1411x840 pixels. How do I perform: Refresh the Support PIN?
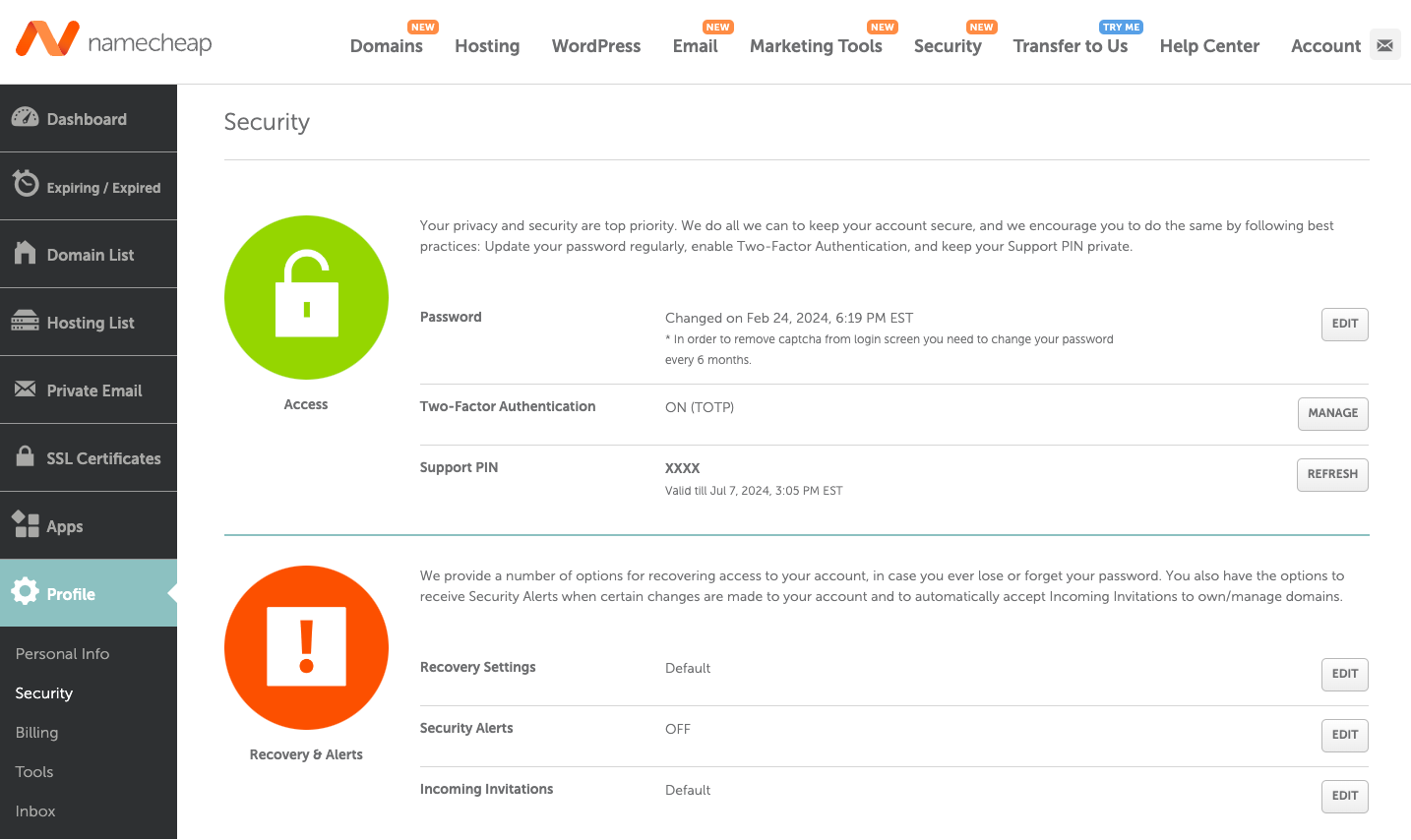tap(1332, 474)
